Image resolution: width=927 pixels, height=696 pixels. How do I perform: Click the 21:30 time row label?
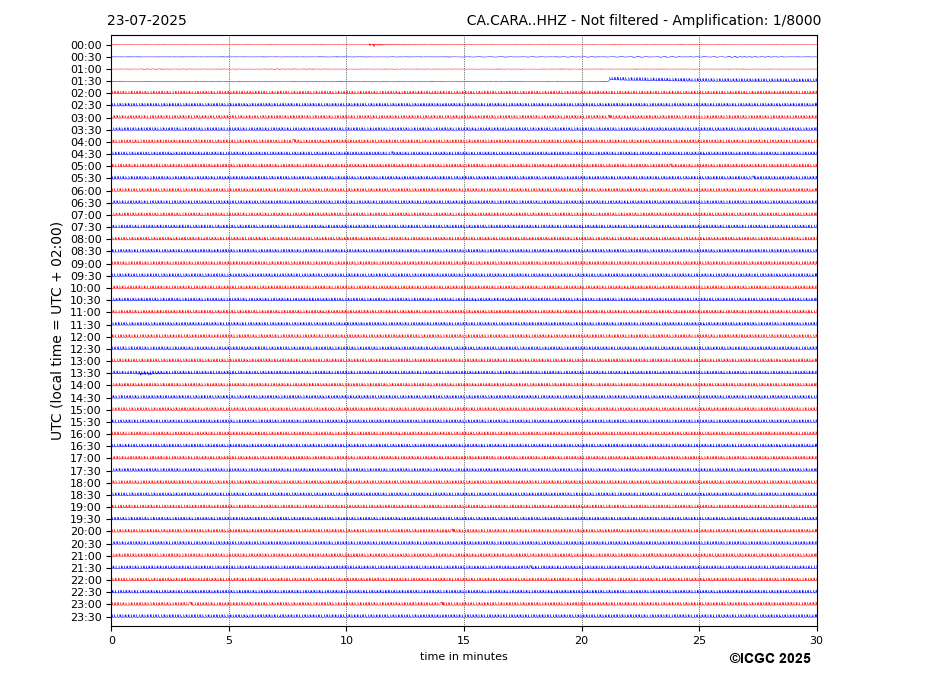tap(86, 568)
